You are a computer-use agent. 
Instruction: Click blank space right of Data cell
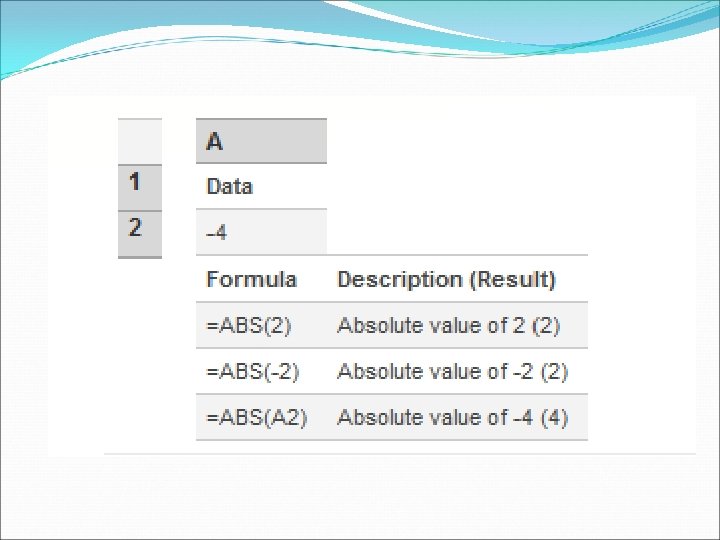[x=457, y=186]
